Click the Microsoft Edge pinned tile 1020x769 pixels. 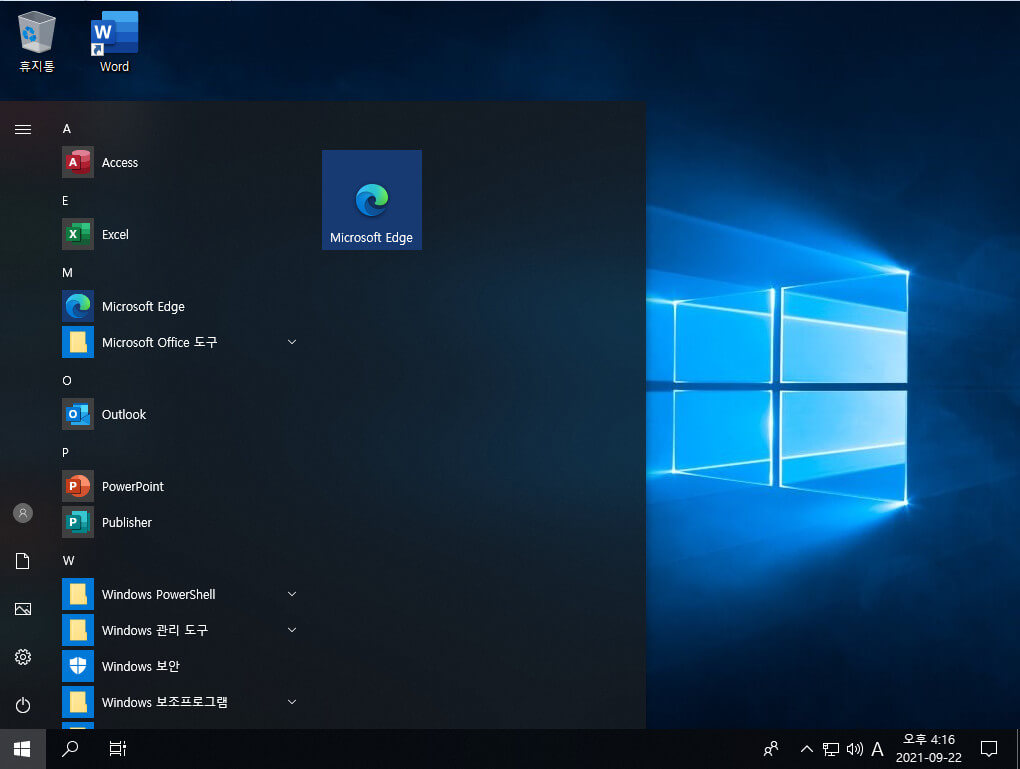[371, 200]
